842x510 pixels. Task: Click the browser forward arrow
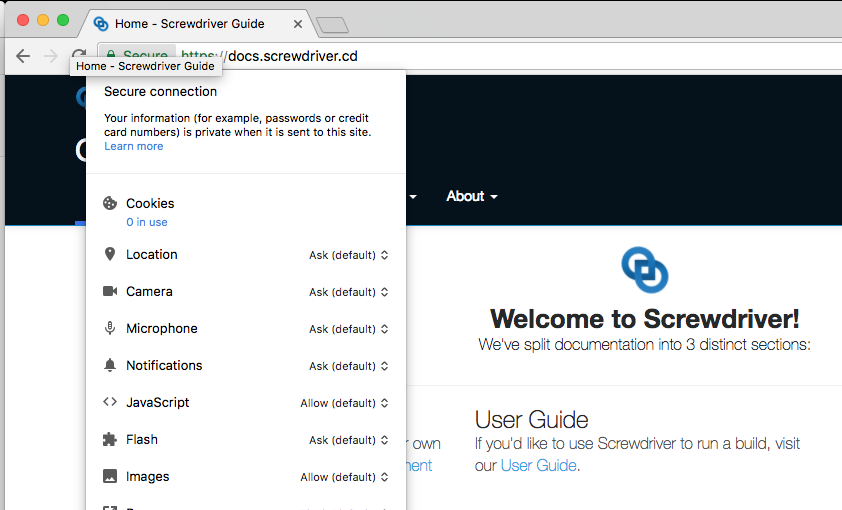(51, 56)
